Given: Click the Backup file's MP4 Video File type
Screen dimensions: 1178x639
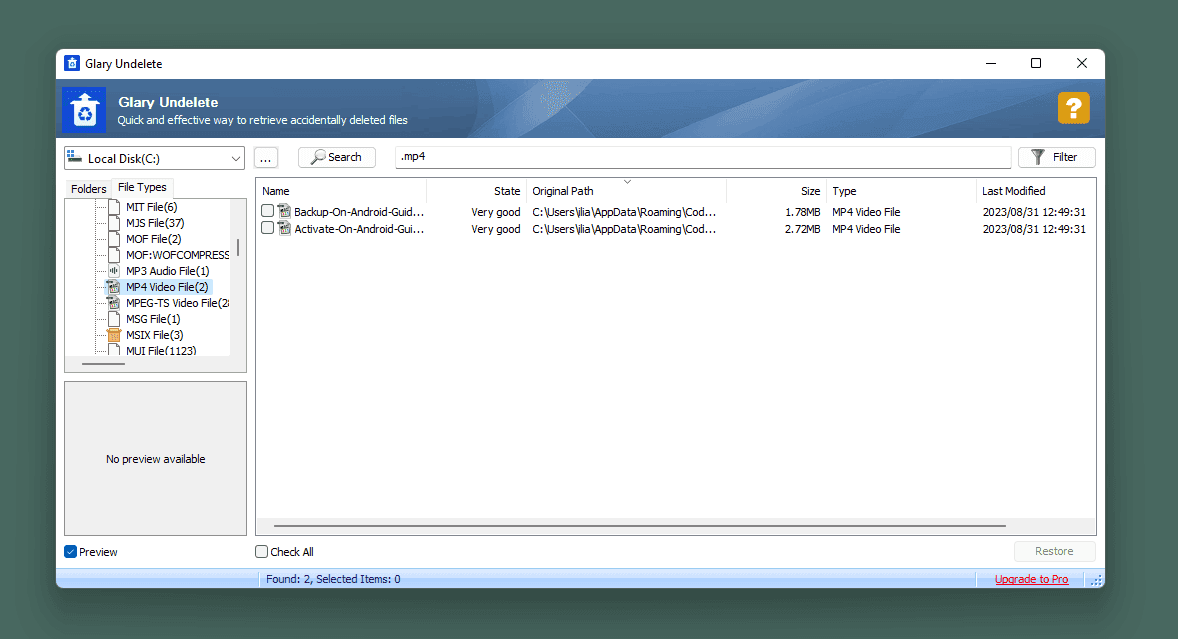Looking at the screenshot, I should [866, 212].
